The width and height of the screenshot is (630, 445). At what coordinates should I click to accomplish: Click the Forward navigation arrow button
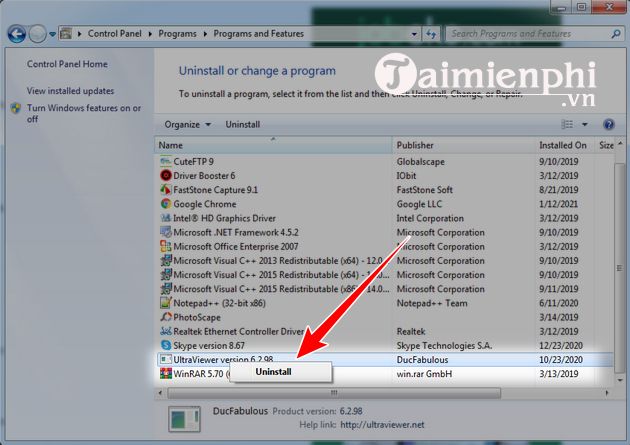[38, 34]
